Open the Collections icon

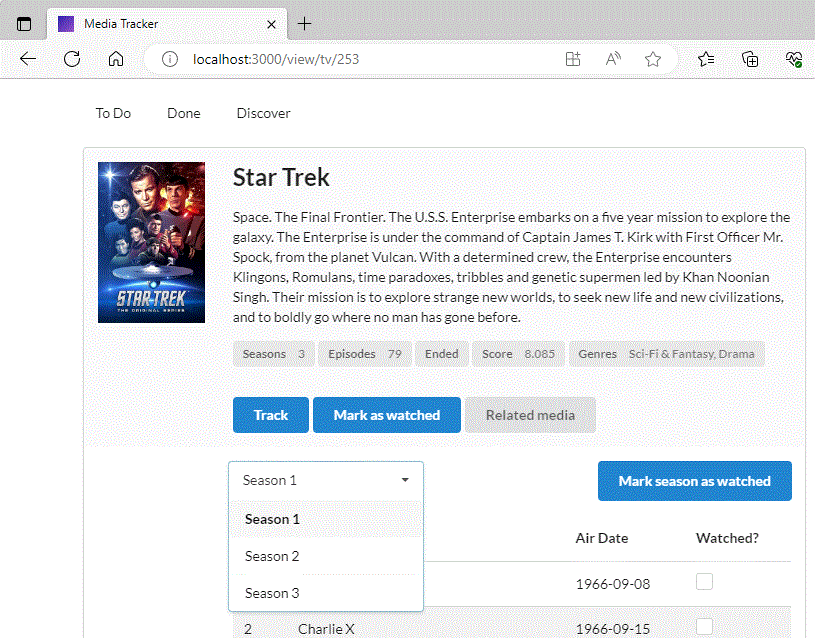(x=750, y=59)
